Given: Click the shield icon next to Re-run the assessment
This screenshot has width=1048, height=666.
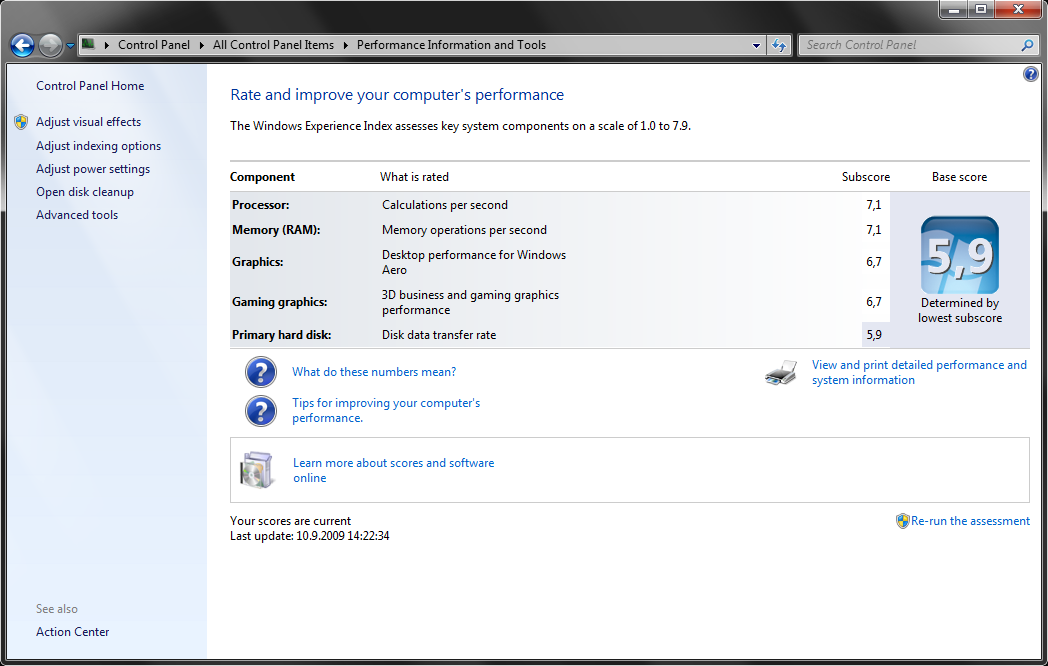Looking at the screenshot, I should click(901, 520).
